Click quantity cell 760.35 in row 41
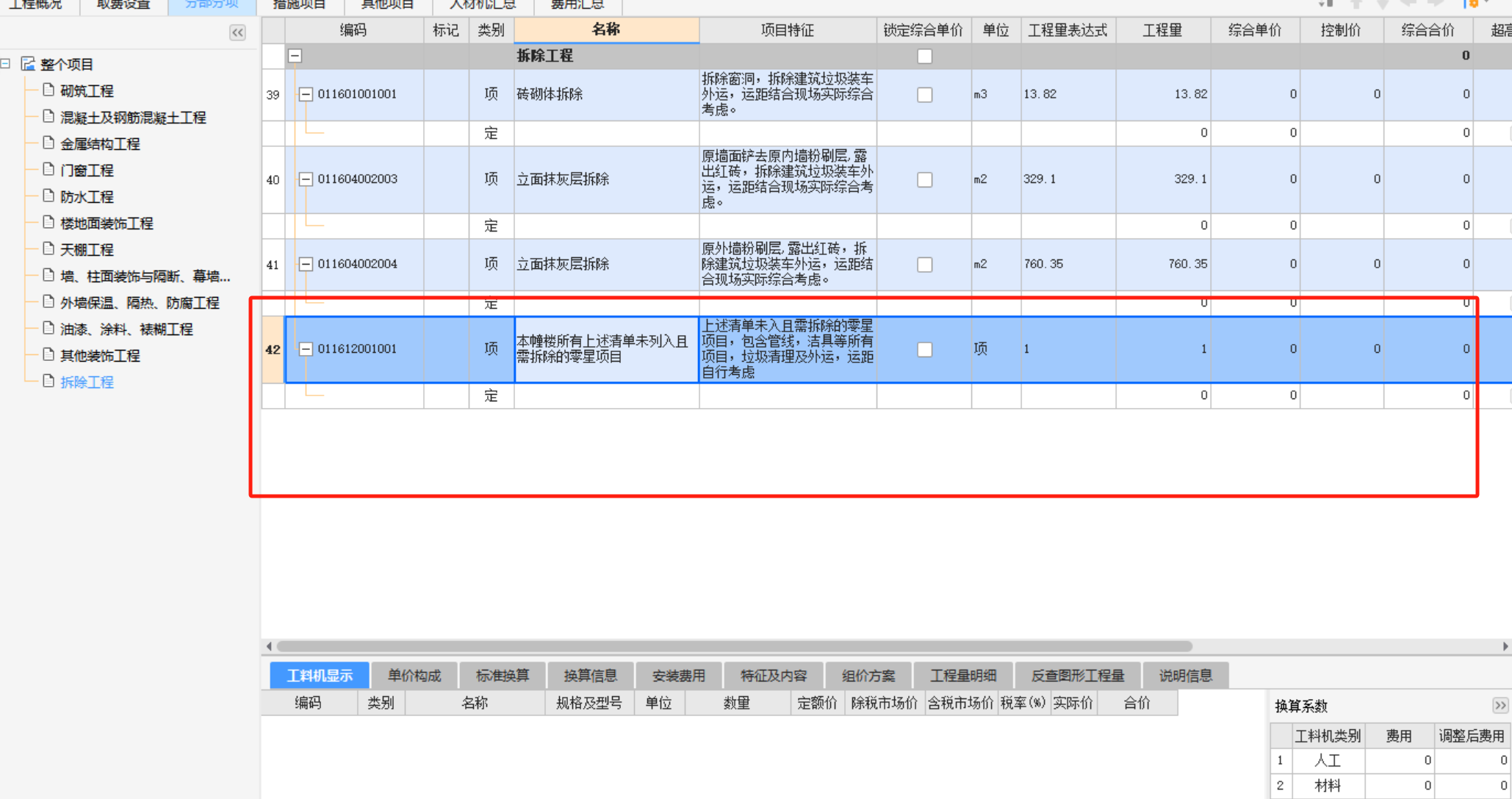 click(1163, 264)
